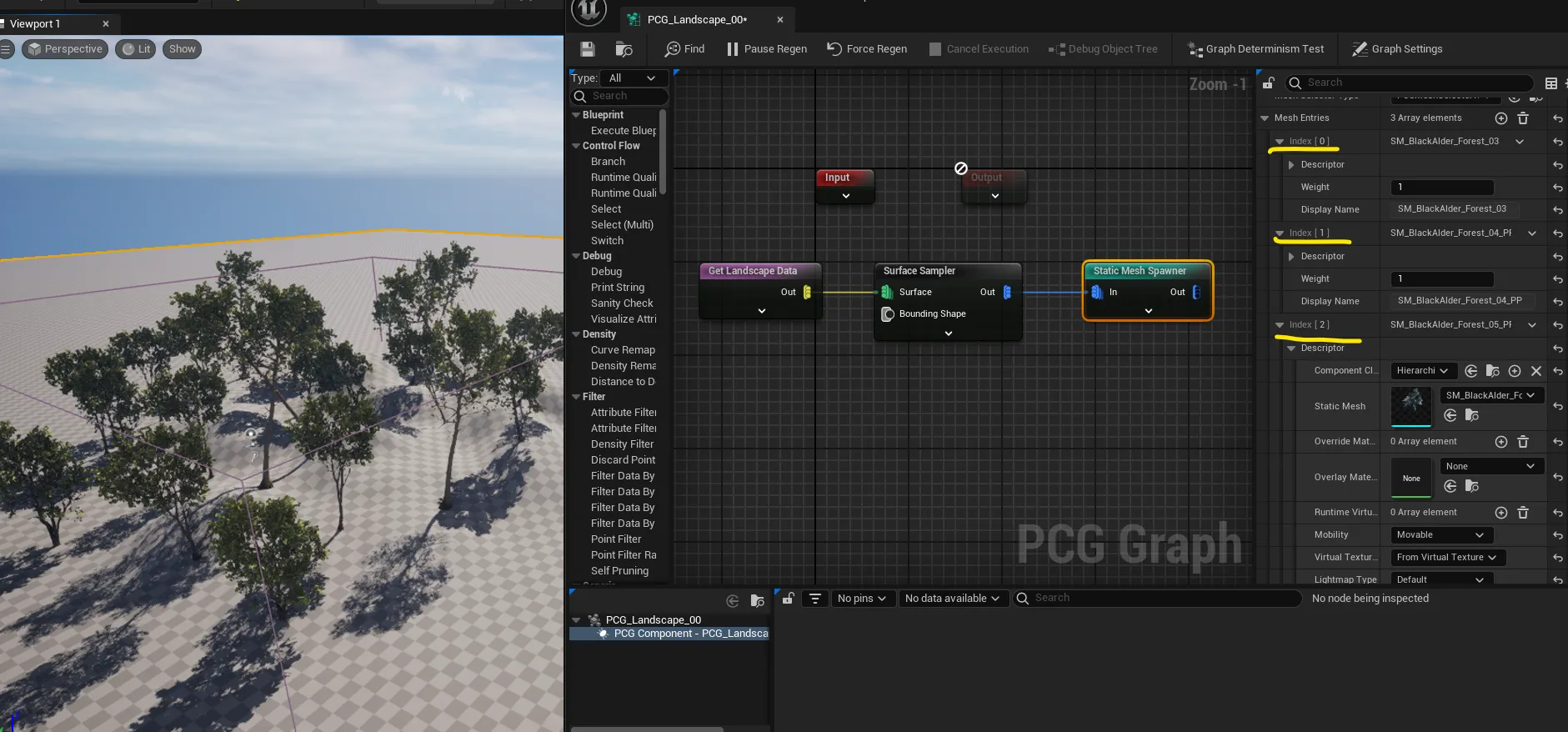1568x732 pixels.
Task: Clear the Component Class with the X icon
Action: [x=1536, y=371]
